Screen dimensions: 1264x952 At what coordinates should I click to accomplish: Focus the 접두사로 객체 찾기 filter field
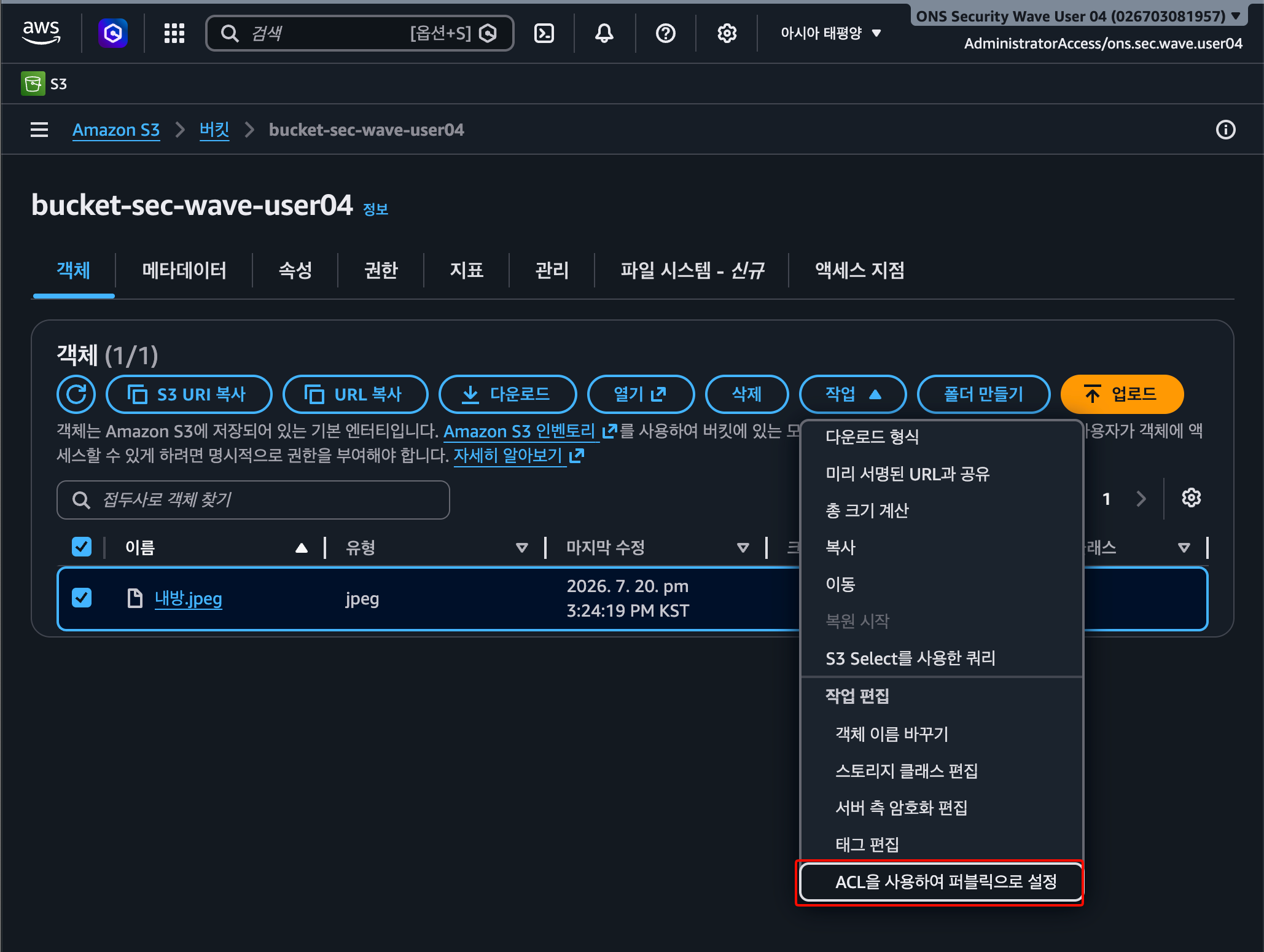tap(253, 499)
